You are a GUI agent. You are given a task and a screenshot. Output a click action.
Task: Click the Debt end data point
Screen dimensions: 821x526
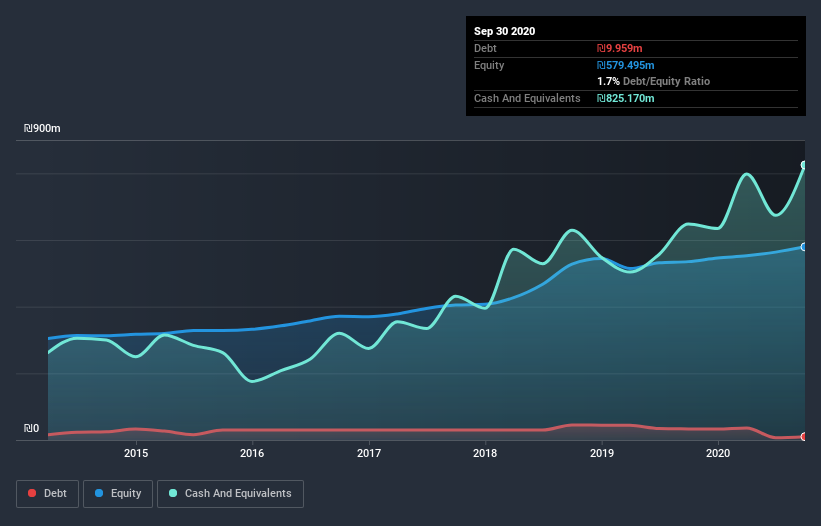point(804,437)
